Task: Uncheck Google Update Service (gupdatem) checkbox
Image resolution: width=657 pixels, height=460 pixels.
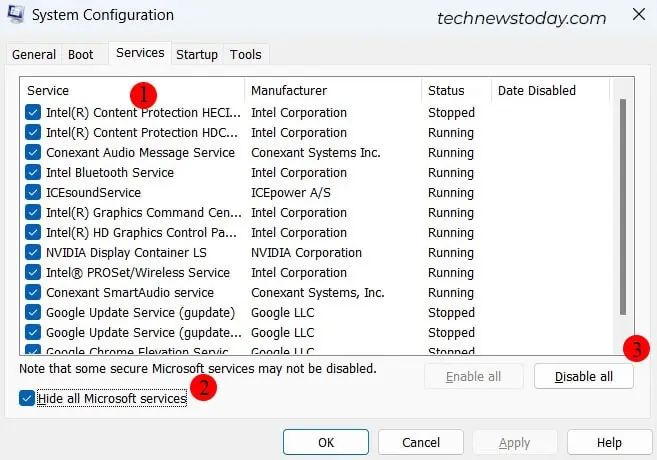Action: pos(33,332)
